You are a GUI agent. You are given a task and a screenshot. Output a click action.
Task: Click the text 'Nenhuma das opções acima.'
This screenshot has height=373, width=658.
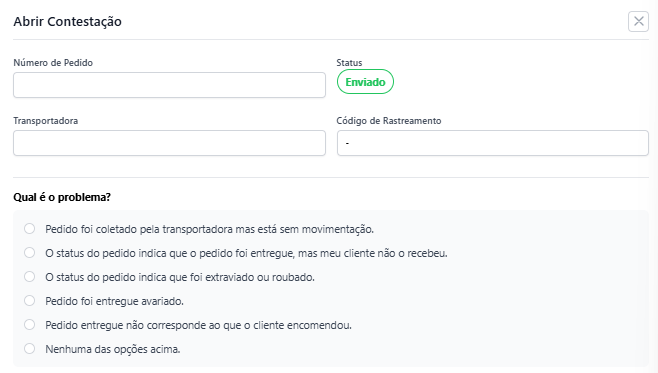click(x=113, y=349)
